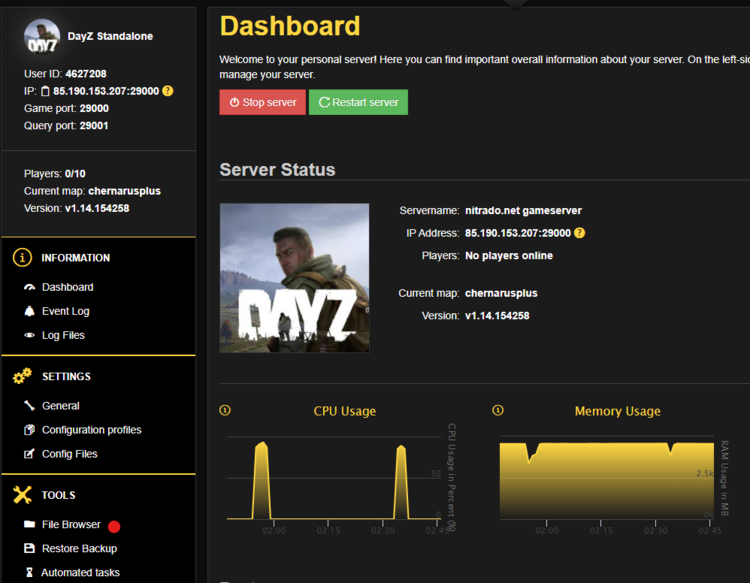Open the Event Log page

tap(65, 311)
